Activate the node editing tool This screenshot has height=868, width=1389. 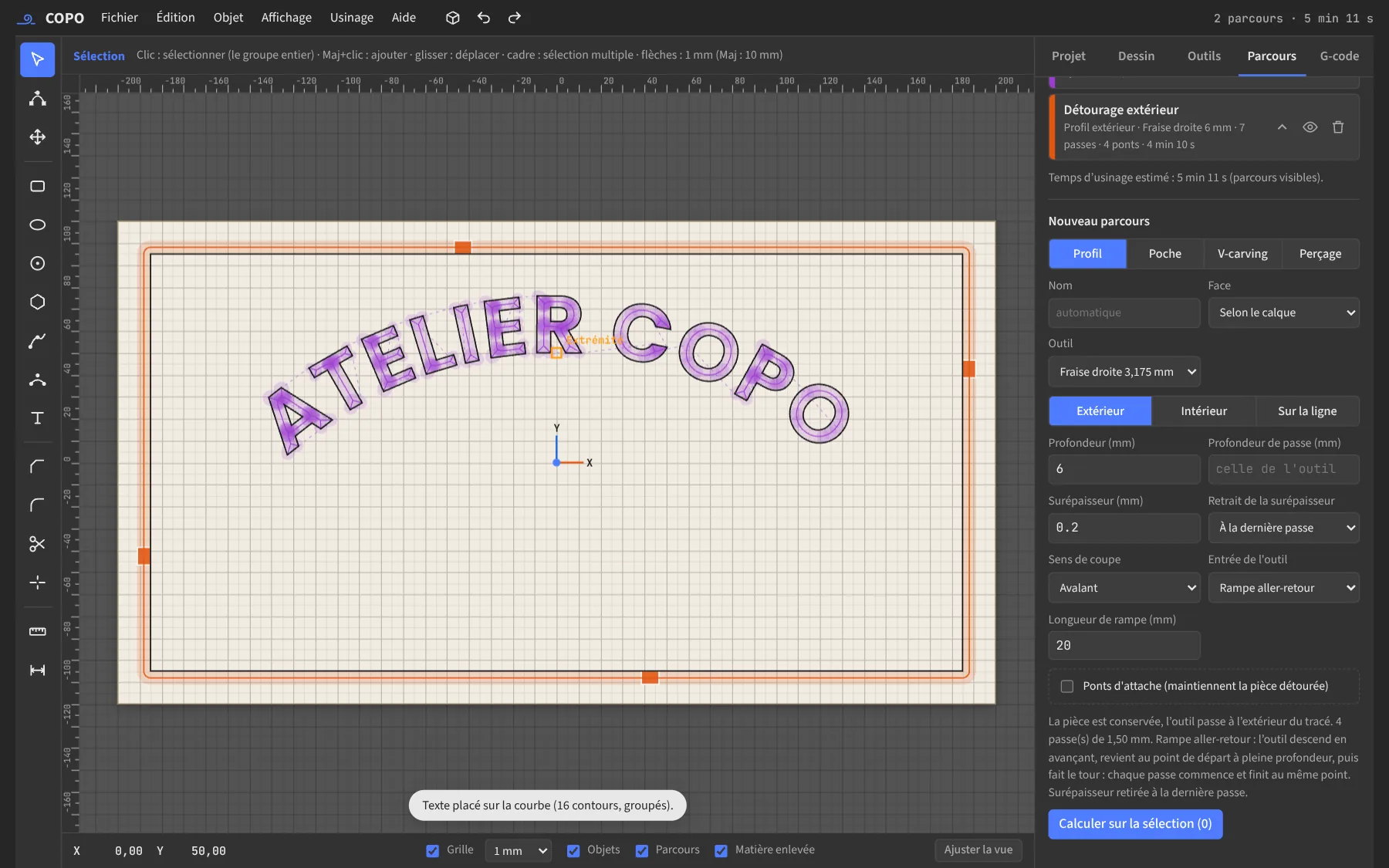click(37, 98)
